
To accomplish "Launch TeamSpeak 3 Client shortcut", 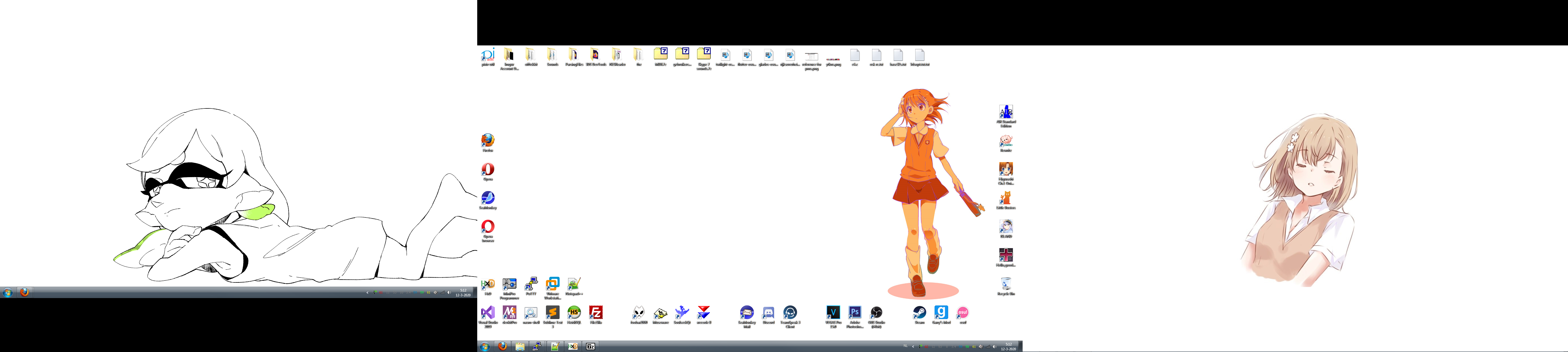I will click(x=790, y=317).
